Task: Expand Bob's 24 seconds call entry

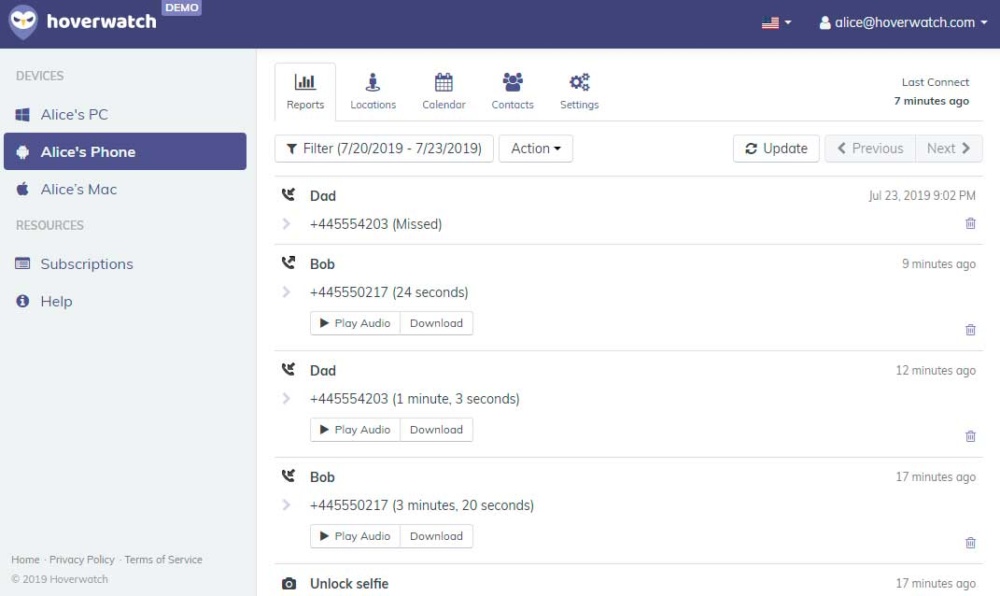Action: [286, 293]
